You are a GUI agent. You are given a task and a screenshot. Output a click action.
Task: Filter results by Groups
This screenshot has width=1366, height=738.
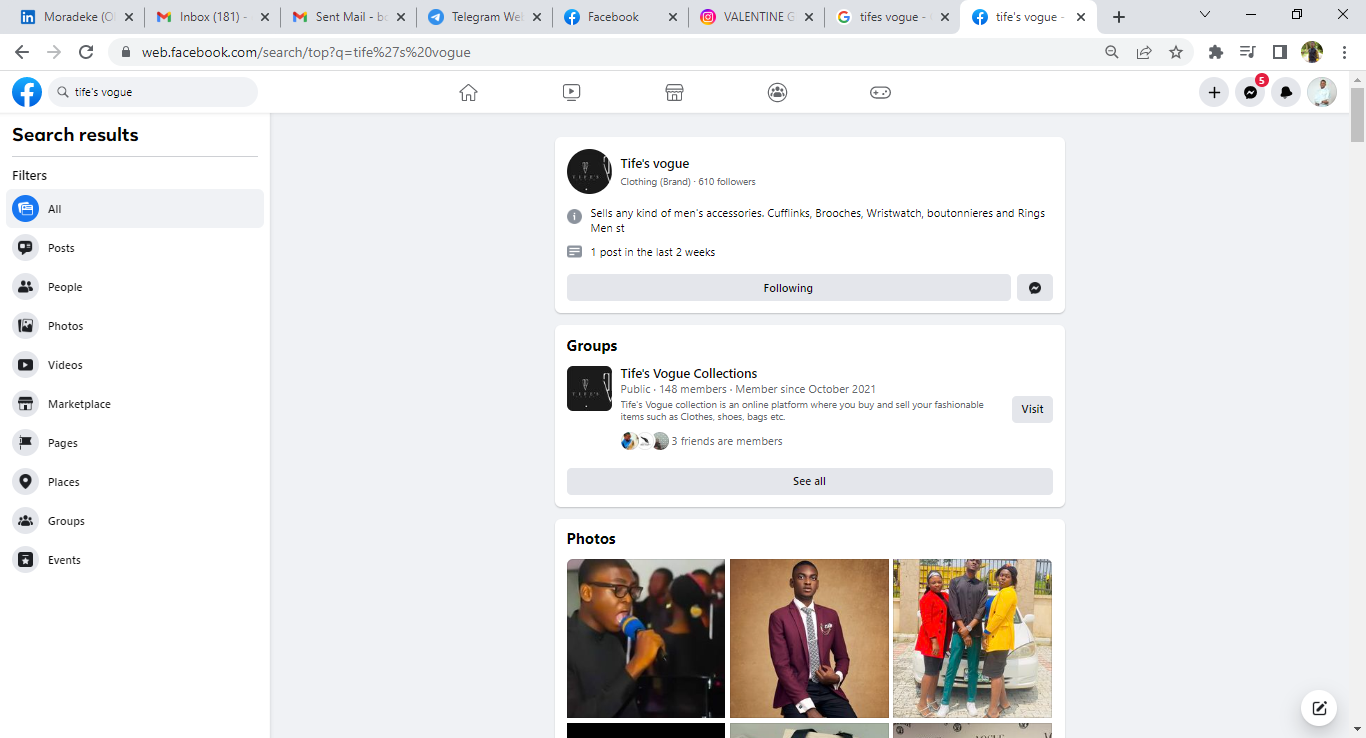137,521
